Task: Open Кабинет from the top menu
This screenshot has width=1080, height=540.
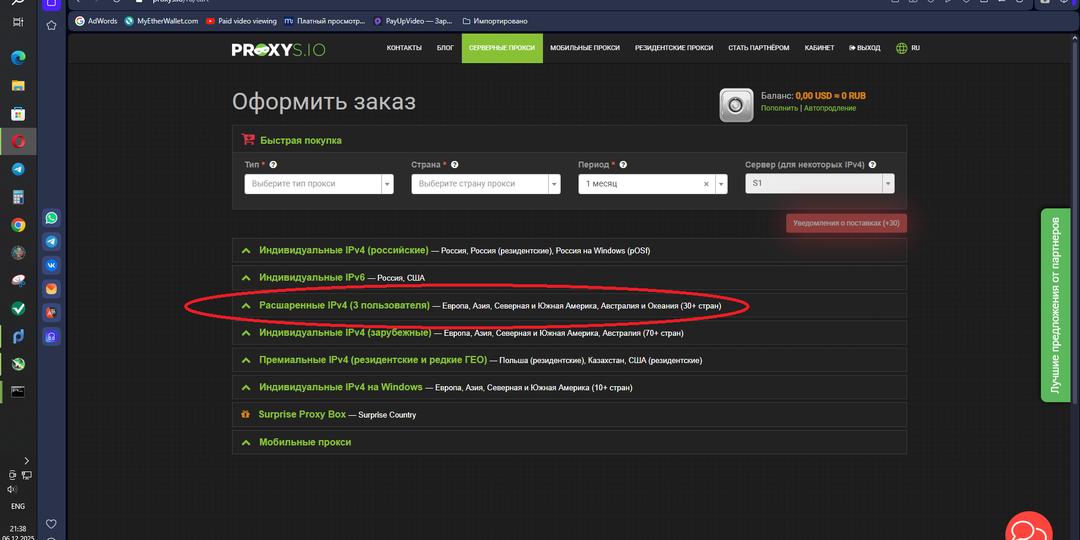Action: (x=819, y=48)
